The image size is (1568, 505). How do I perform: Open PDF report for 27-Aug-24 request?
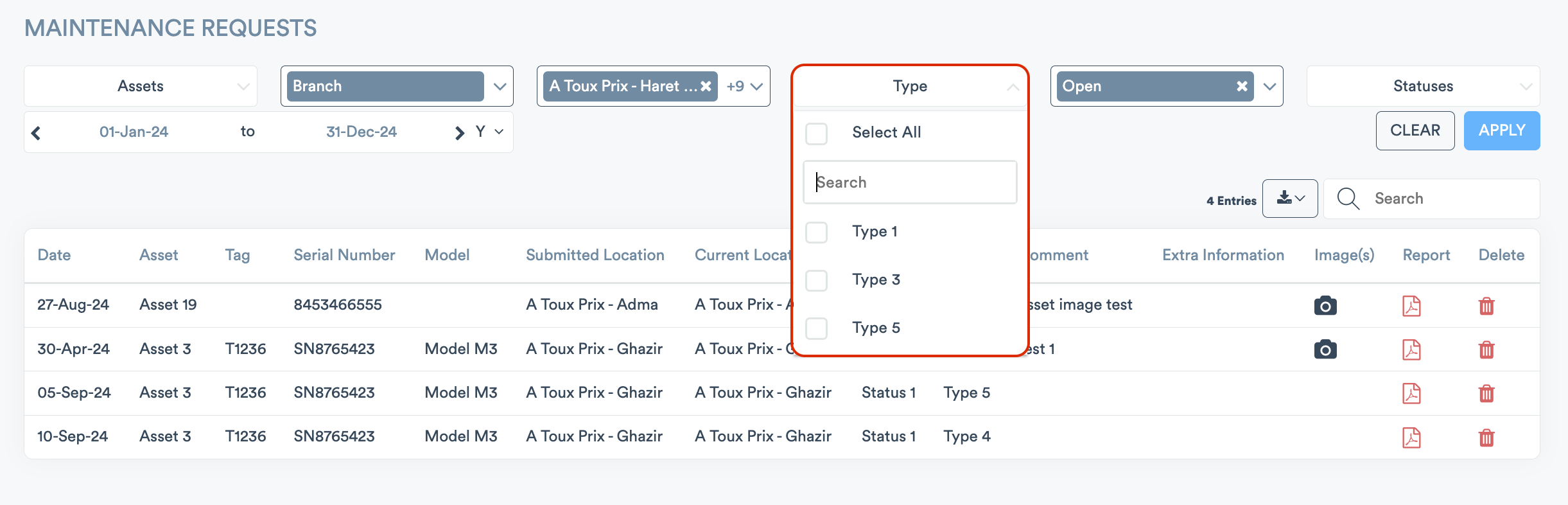[x=1411, y=306]
